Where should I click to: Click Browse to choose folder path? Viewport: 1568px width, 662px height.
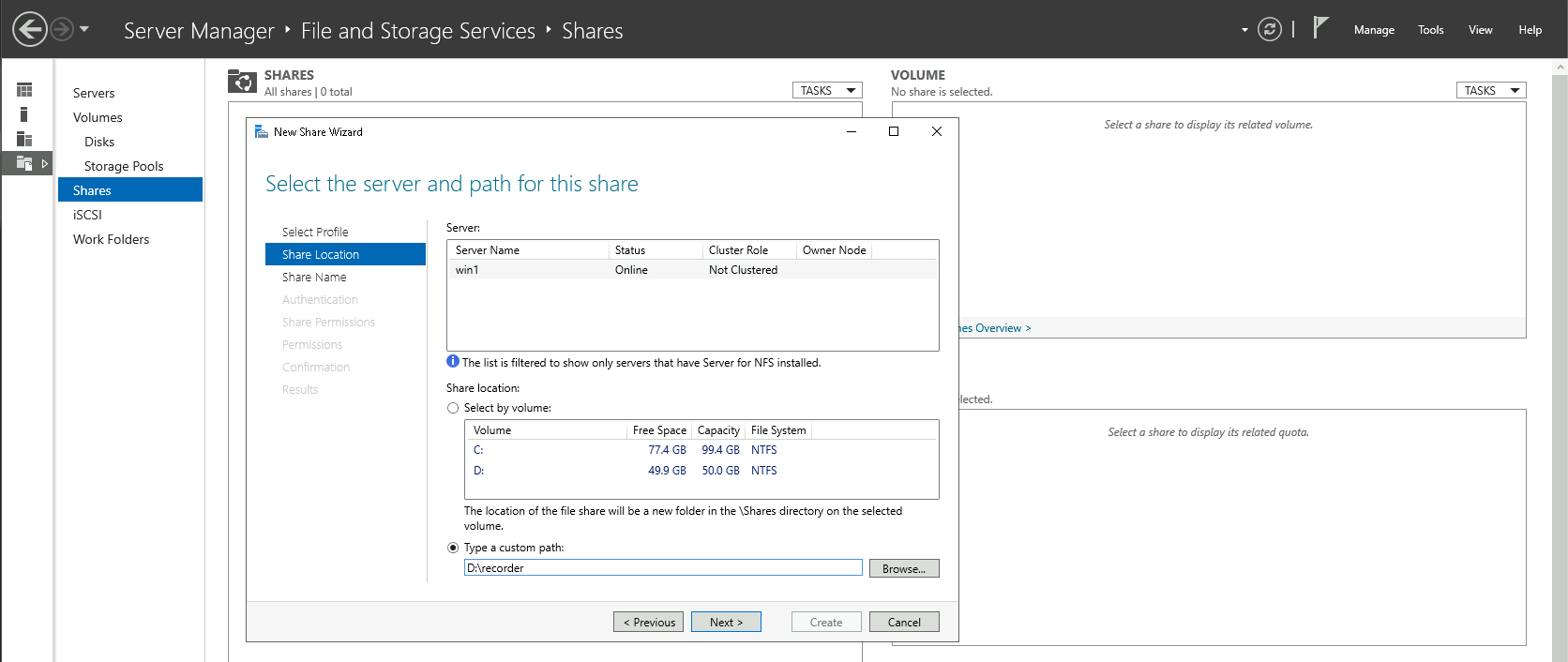903,568
